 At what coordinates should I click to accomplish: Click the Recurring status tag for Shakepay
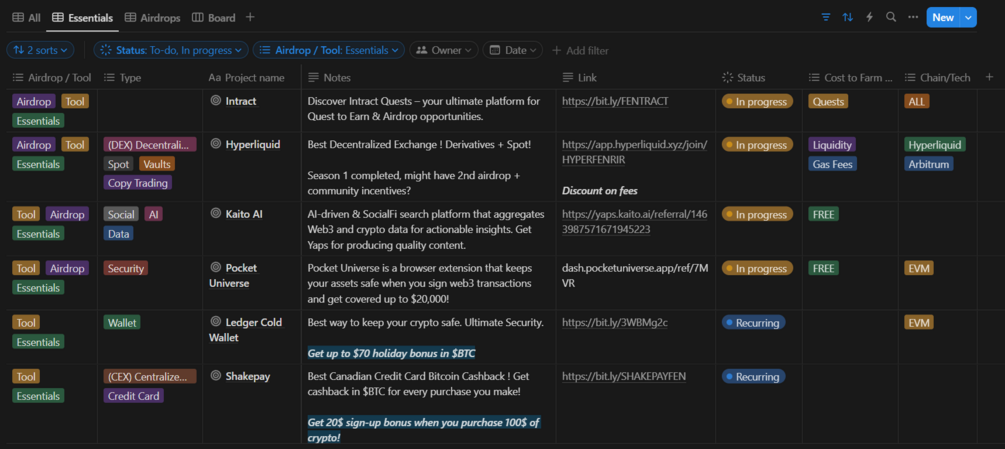tap(753, 377)
